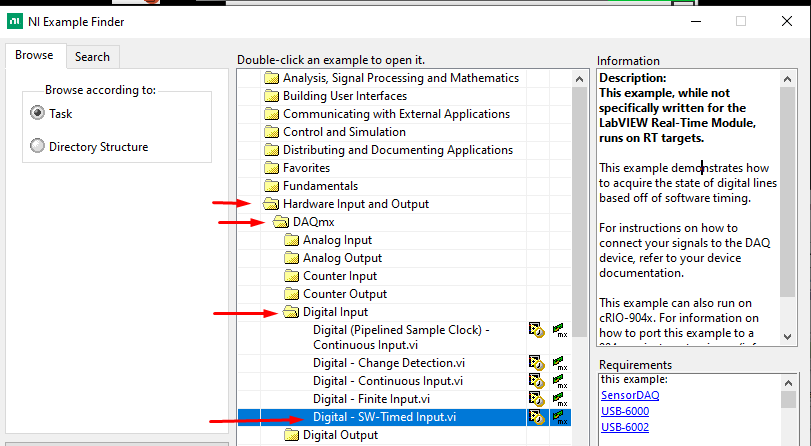Open the USB-6000 requirement link
811x446 pixels.
click(x=624, y=411)
